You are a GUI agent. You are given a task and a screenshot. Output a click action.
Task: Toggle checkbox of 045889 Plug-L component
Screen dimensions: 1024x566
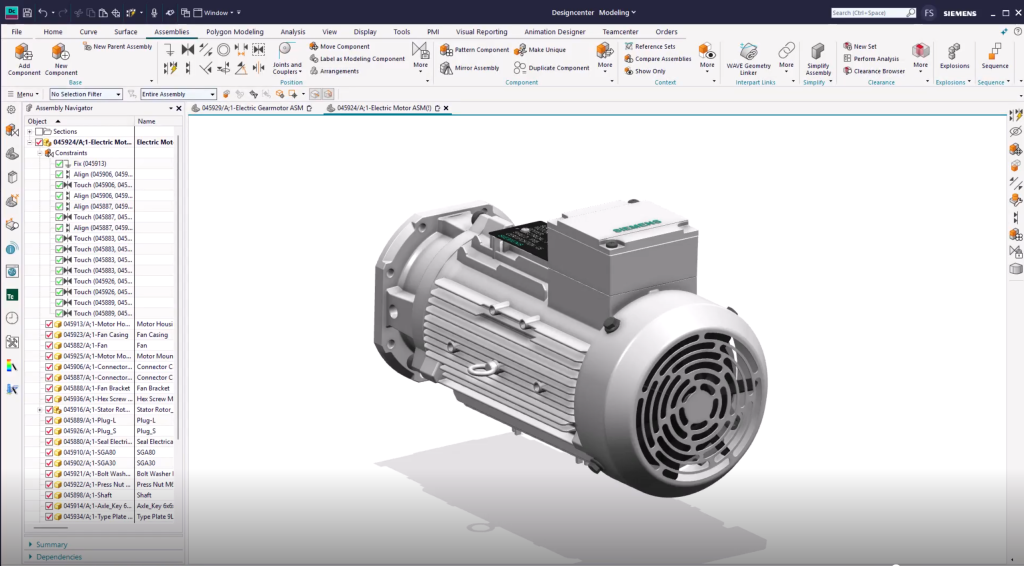[x=49, y=420]
